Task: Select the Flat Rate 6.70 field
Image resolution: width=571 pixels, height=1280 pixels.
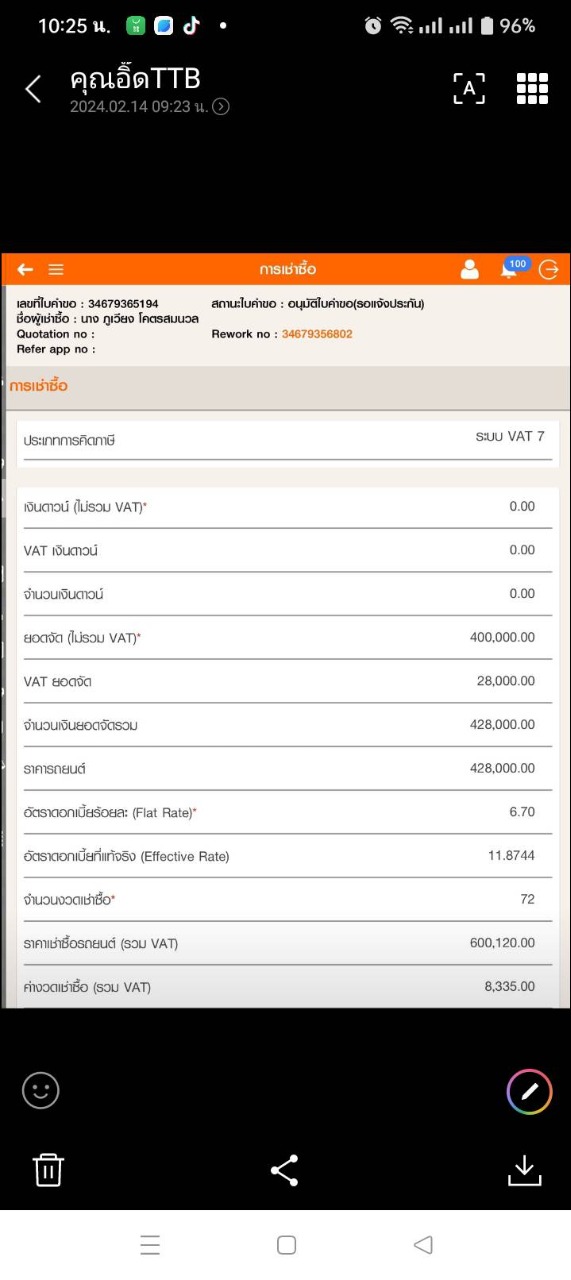Action: 287,813
